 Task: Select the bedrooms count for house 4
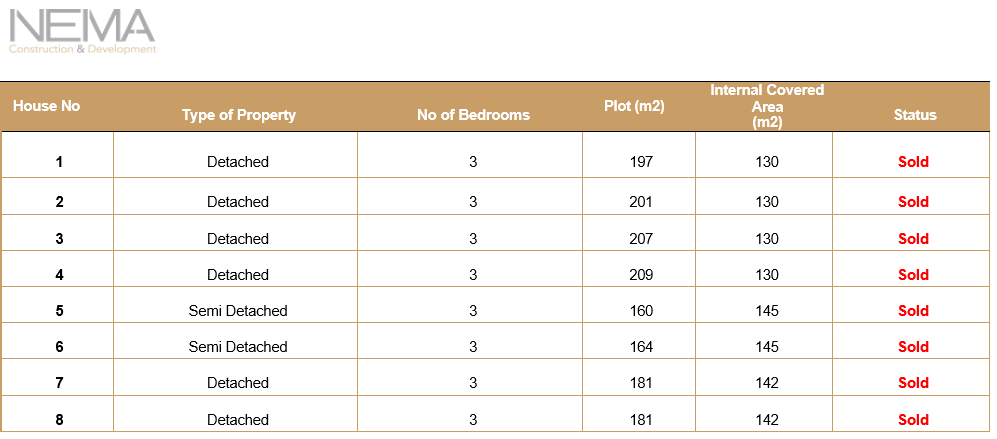473,275
